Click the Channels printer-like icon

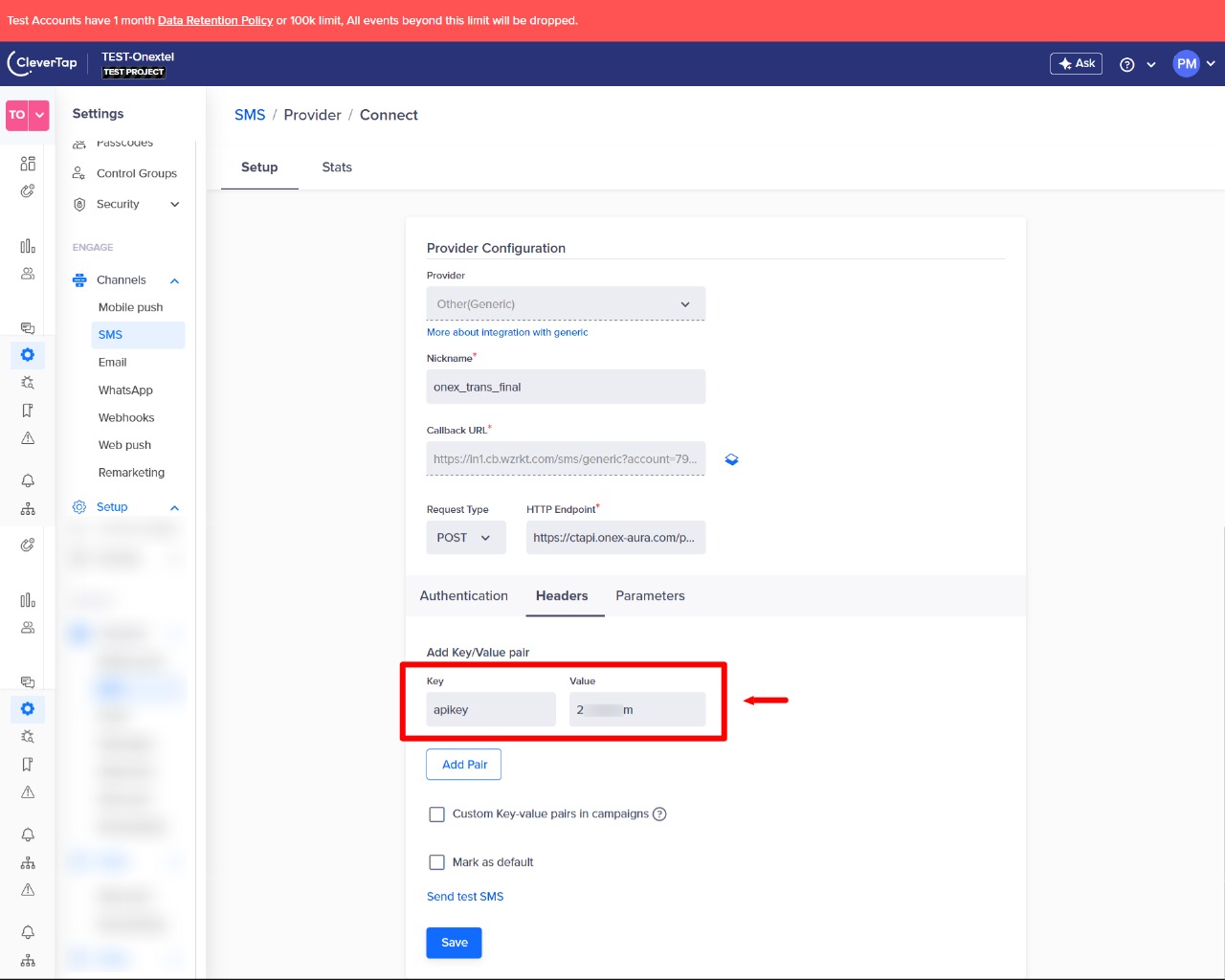[79, 280]
